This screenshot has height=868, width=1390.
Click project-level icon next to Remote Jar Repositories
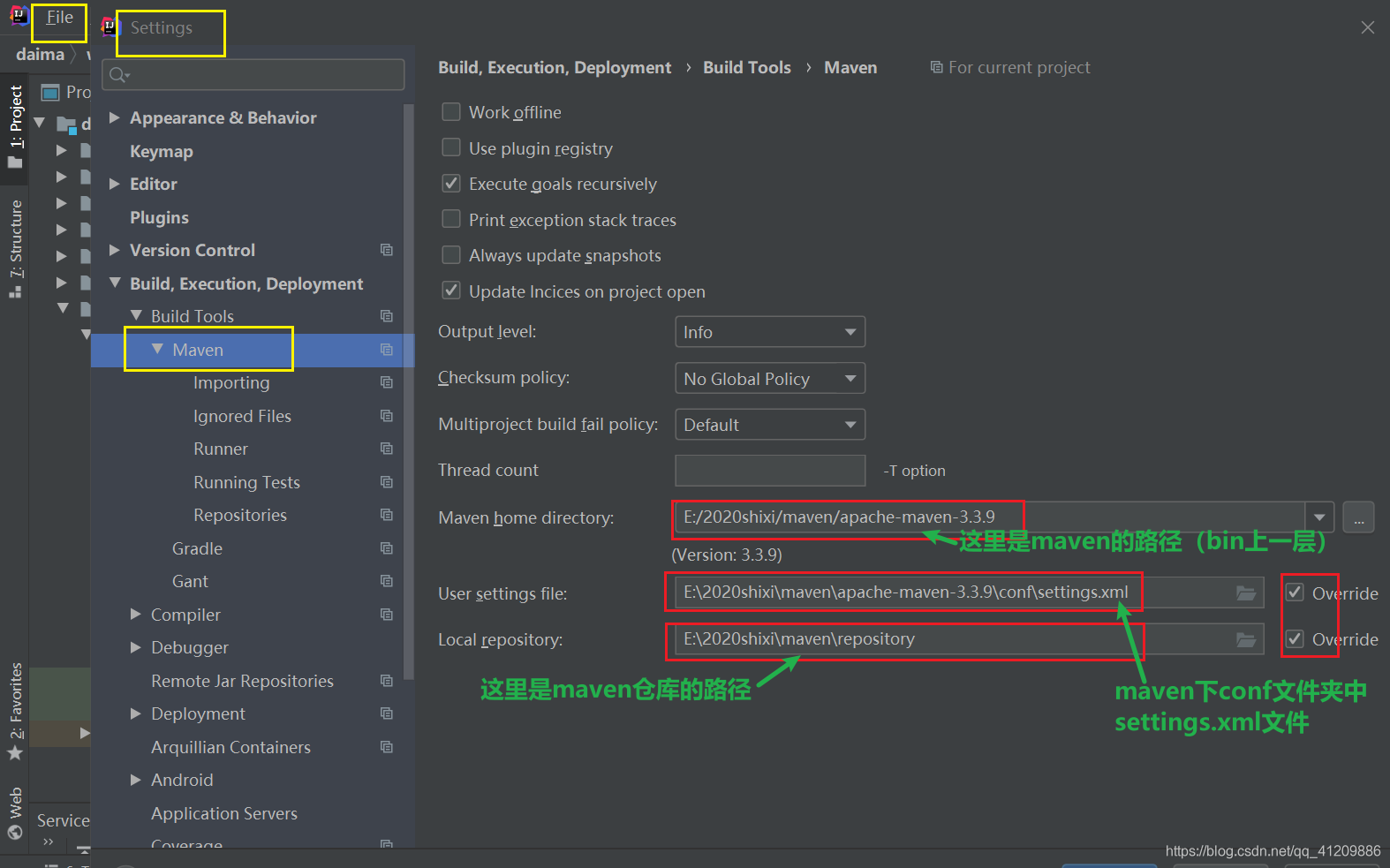point(387,681)
